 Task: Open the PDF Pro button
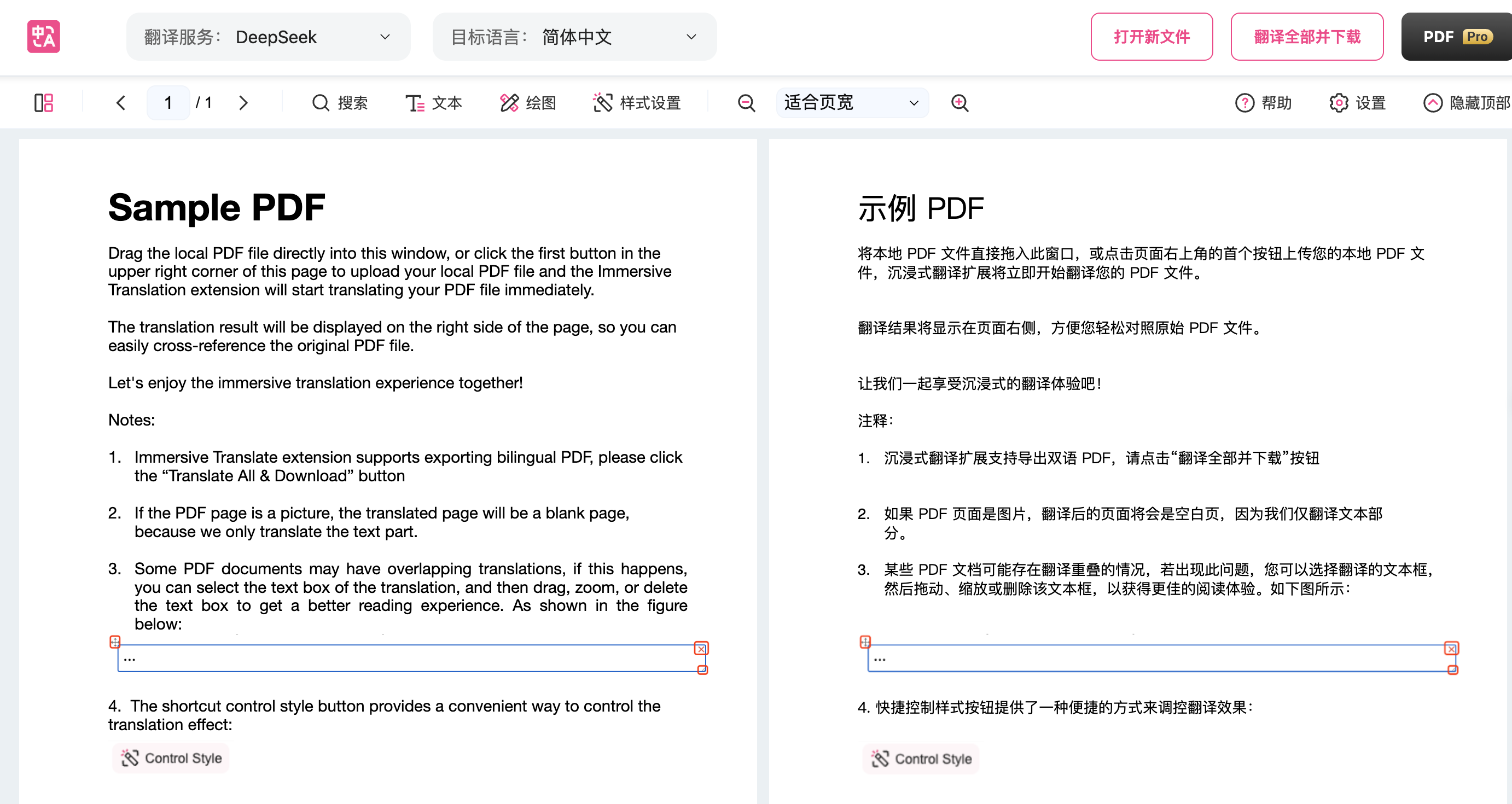(x=1456, y=37)
